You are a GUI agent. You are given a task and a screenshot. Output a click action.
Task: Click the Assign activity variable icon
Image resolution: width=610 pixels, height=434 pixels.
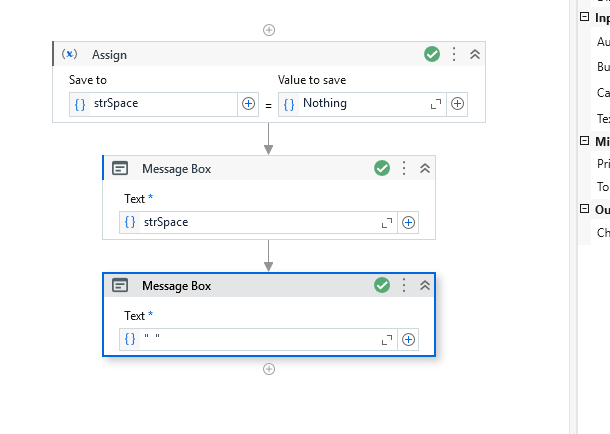(x=70, y=54)
